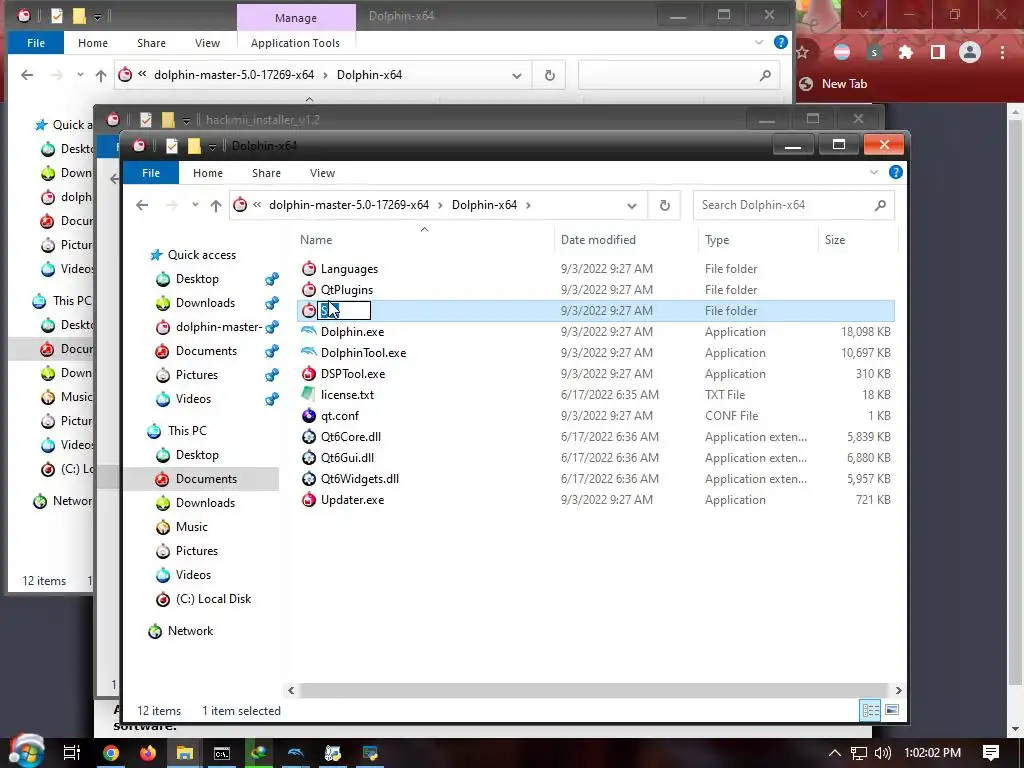Viewport: 1024px width, 768px height.
Task: Switch to details view button
Action: coord(870,710)
